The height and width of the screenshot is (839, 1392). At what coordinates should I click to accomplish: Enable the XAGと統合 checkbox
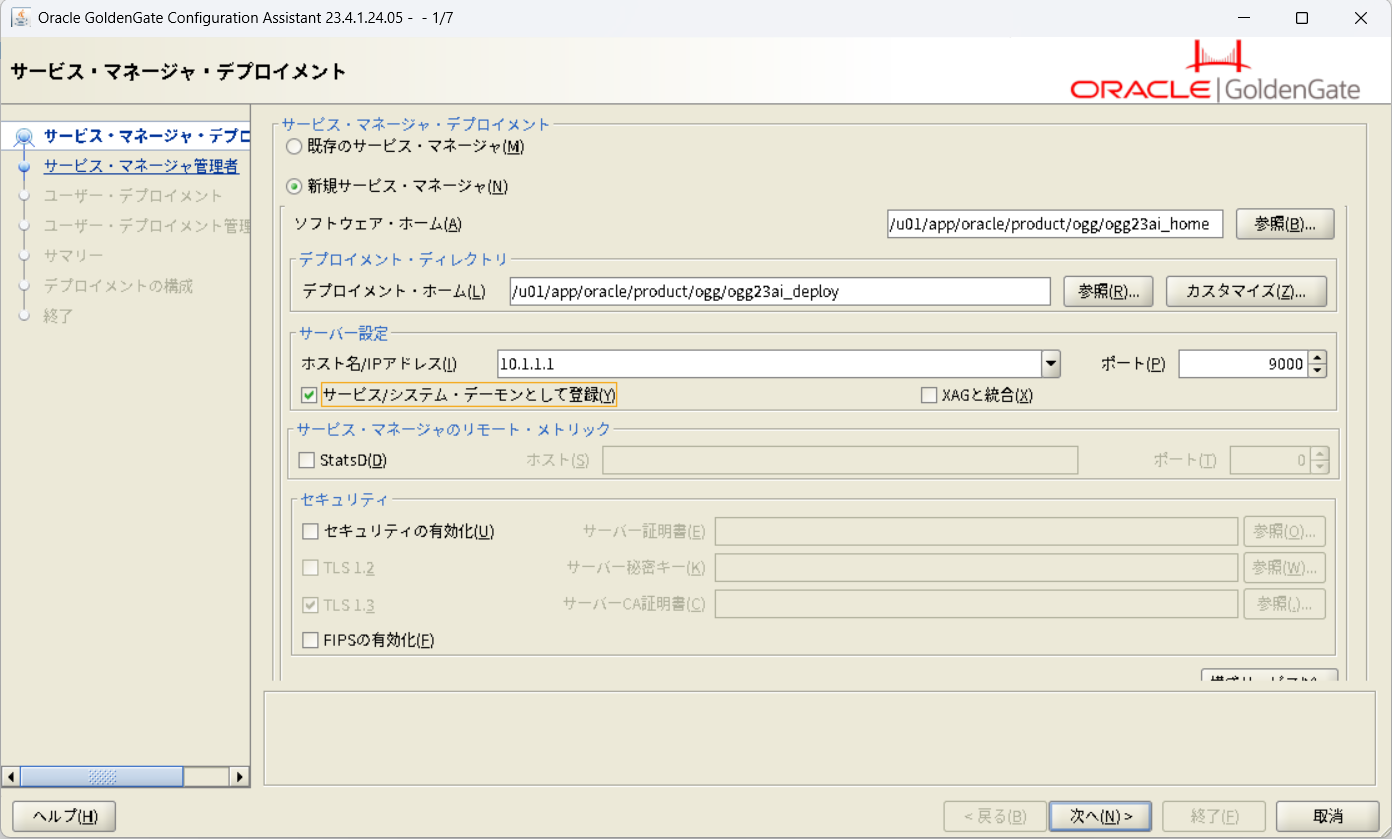928,394
